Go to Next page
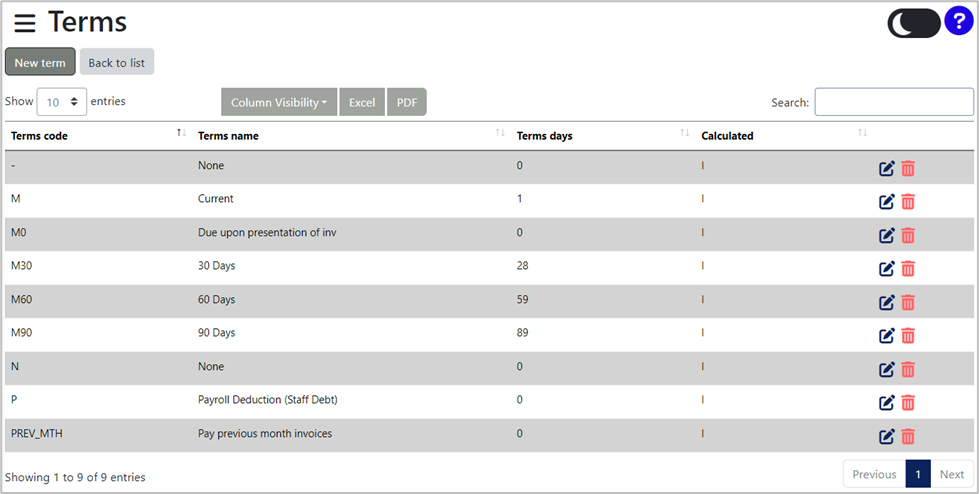979x494 pixels. (x=952, y=474)
